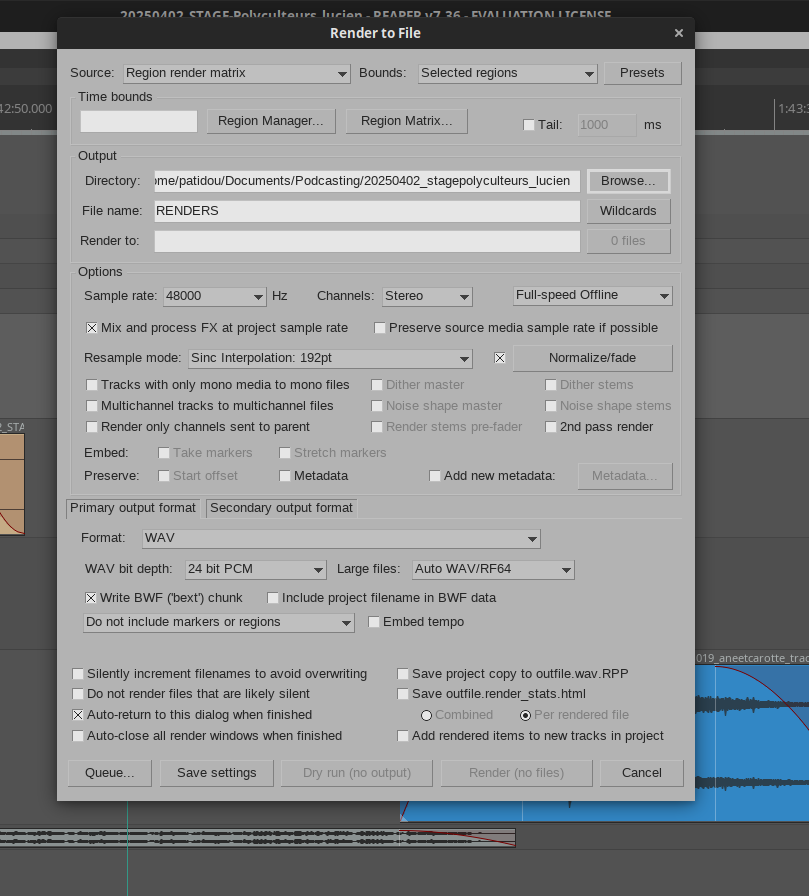Enable 2nd pass render checkbox
The image size is (809, 896).
[551, 427]
